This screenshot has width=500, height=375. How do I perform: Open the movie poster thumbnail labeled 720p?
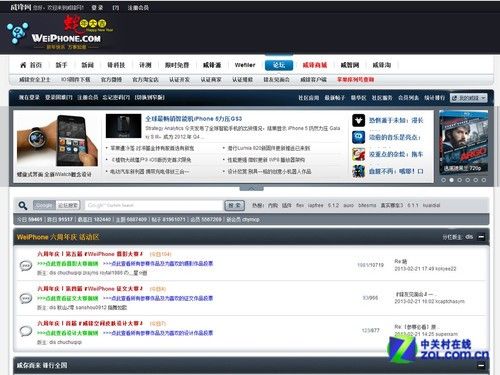point(463,142)
